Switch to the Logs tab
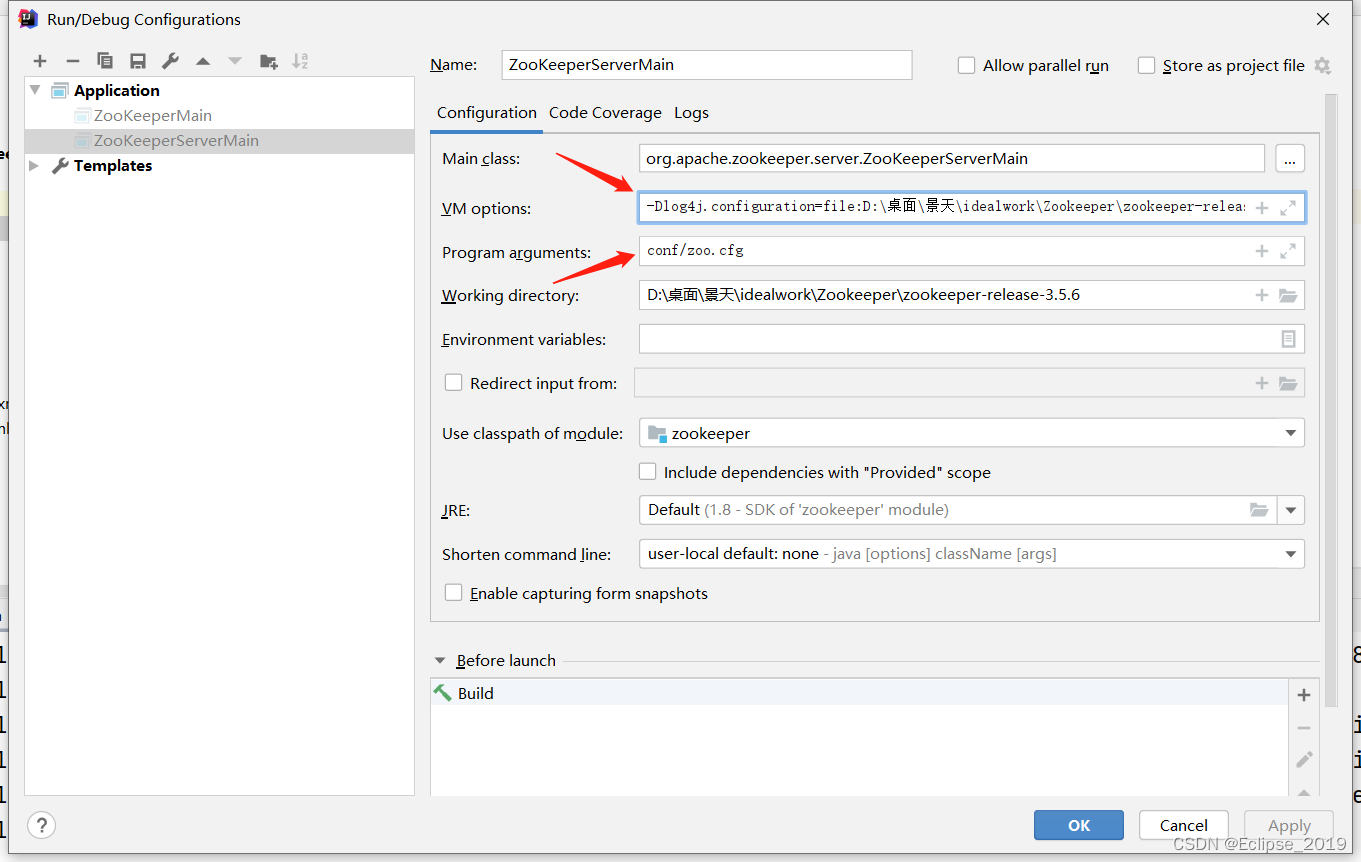The height and width of the screenshot is (862, 1361). (691, 113)
